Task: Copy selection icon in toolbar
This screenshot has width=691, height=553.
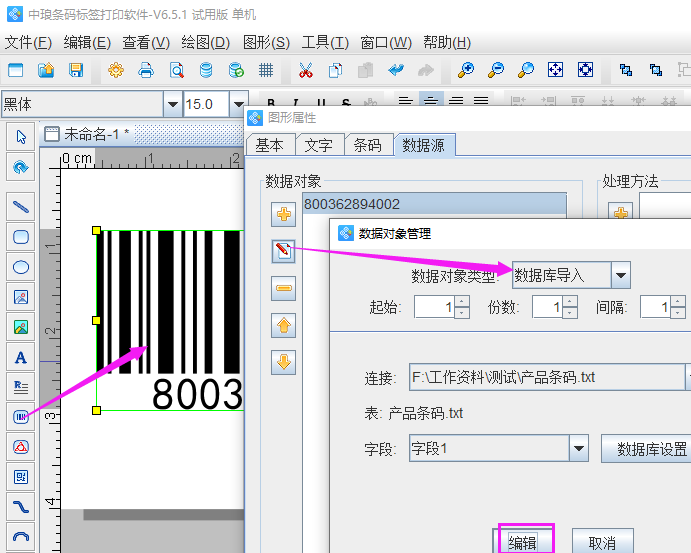Action: pyautogui.click(x=335, y=70)
